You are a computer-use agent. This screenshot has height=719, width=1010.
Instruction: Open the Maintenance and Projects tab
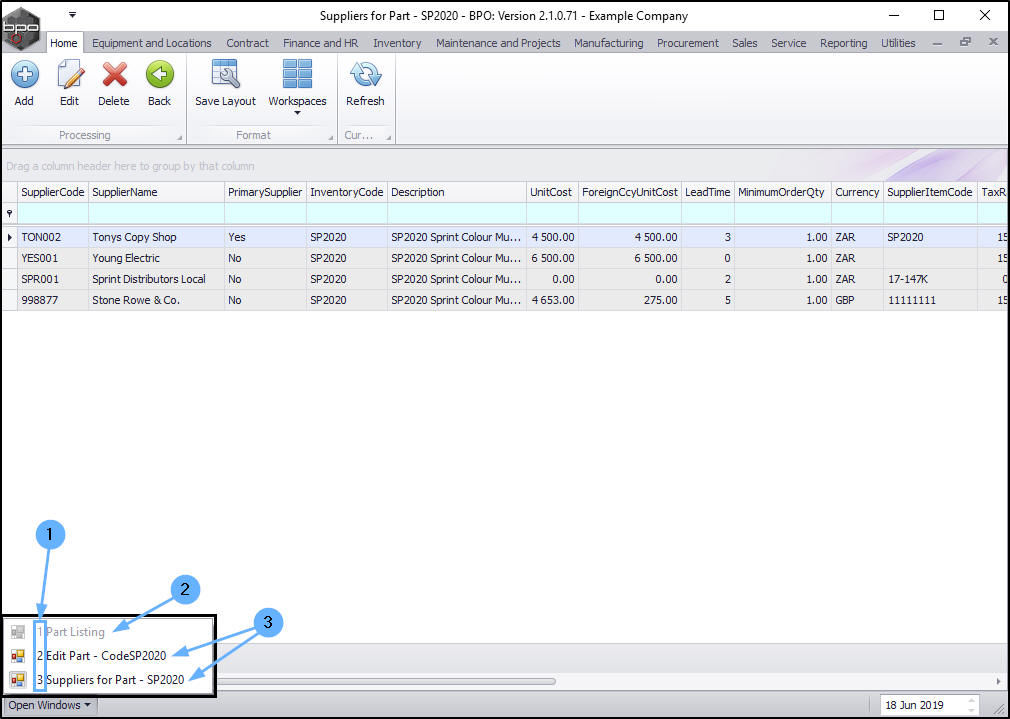[x=498, y=43]
